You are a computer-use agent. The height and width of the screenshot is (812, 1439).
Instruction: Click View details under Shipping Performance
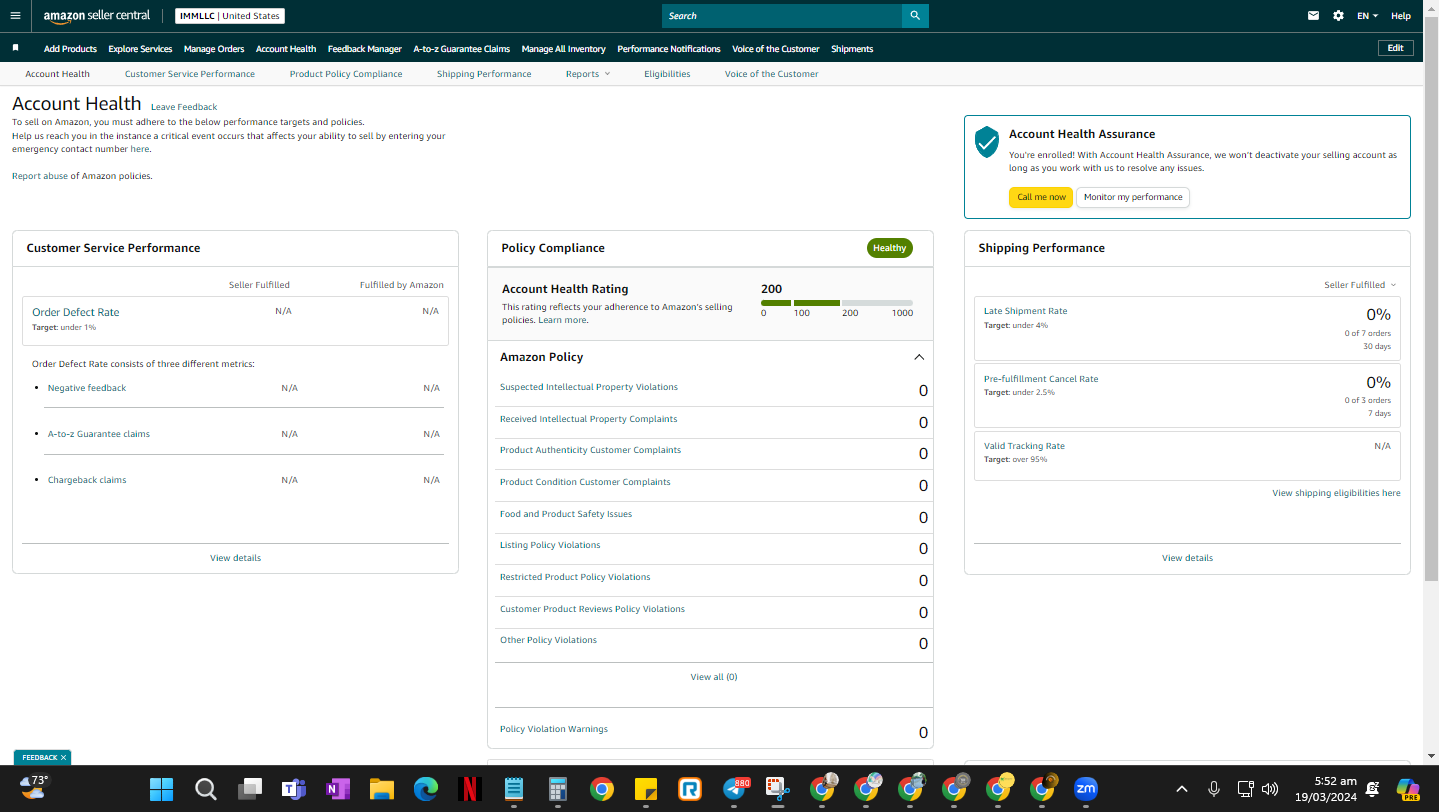[x=1187, y=558]
